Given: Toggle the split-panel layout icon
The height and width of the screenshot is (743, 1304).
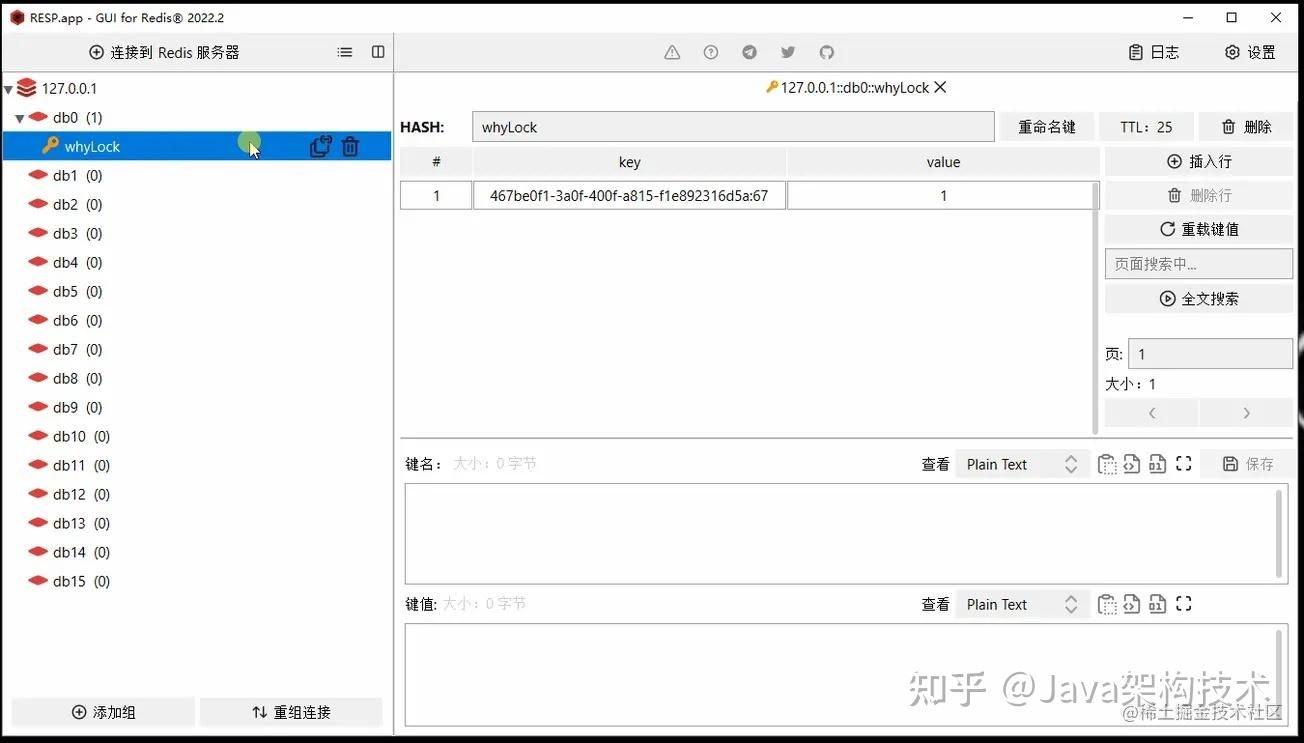Looking at the screenshot, I should pyautogui.click(x=377, y=52).
